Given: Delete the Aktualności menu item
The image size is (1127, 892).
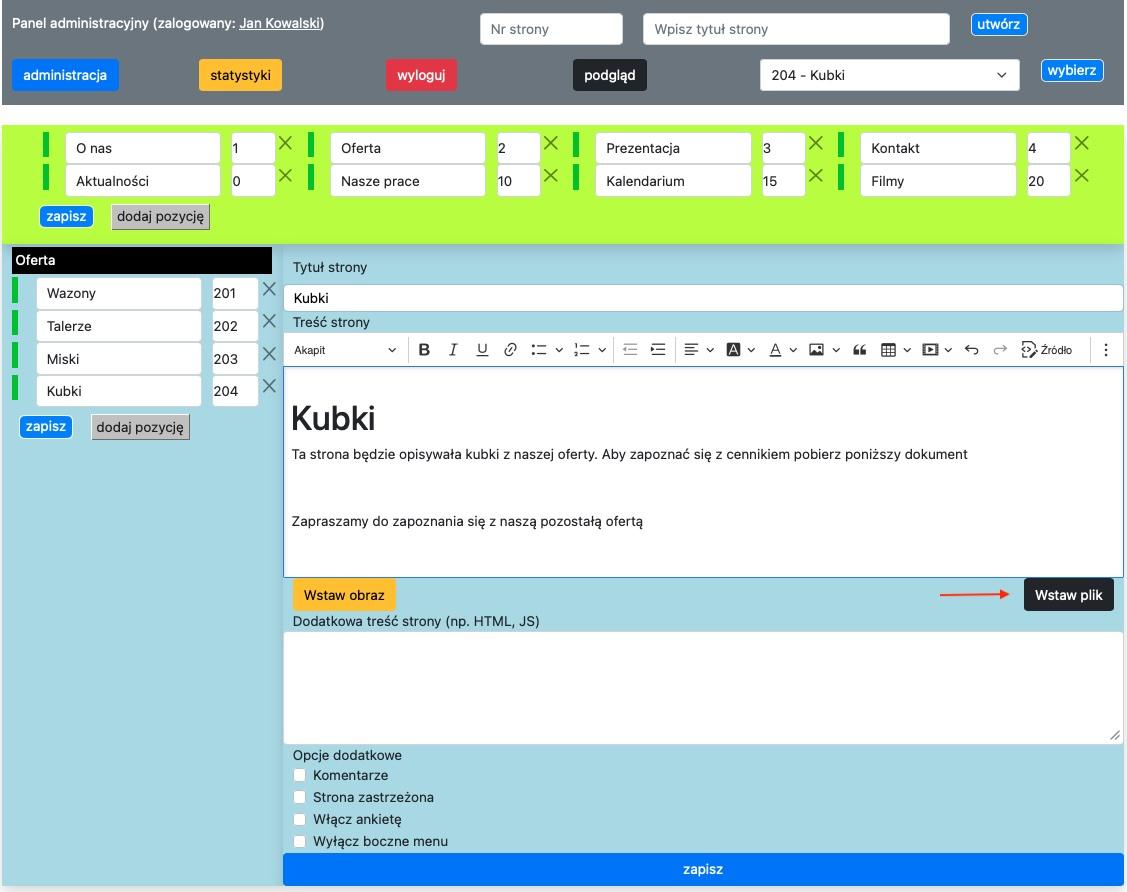Looking at the screenshot, I should click(x=285, y=175).
